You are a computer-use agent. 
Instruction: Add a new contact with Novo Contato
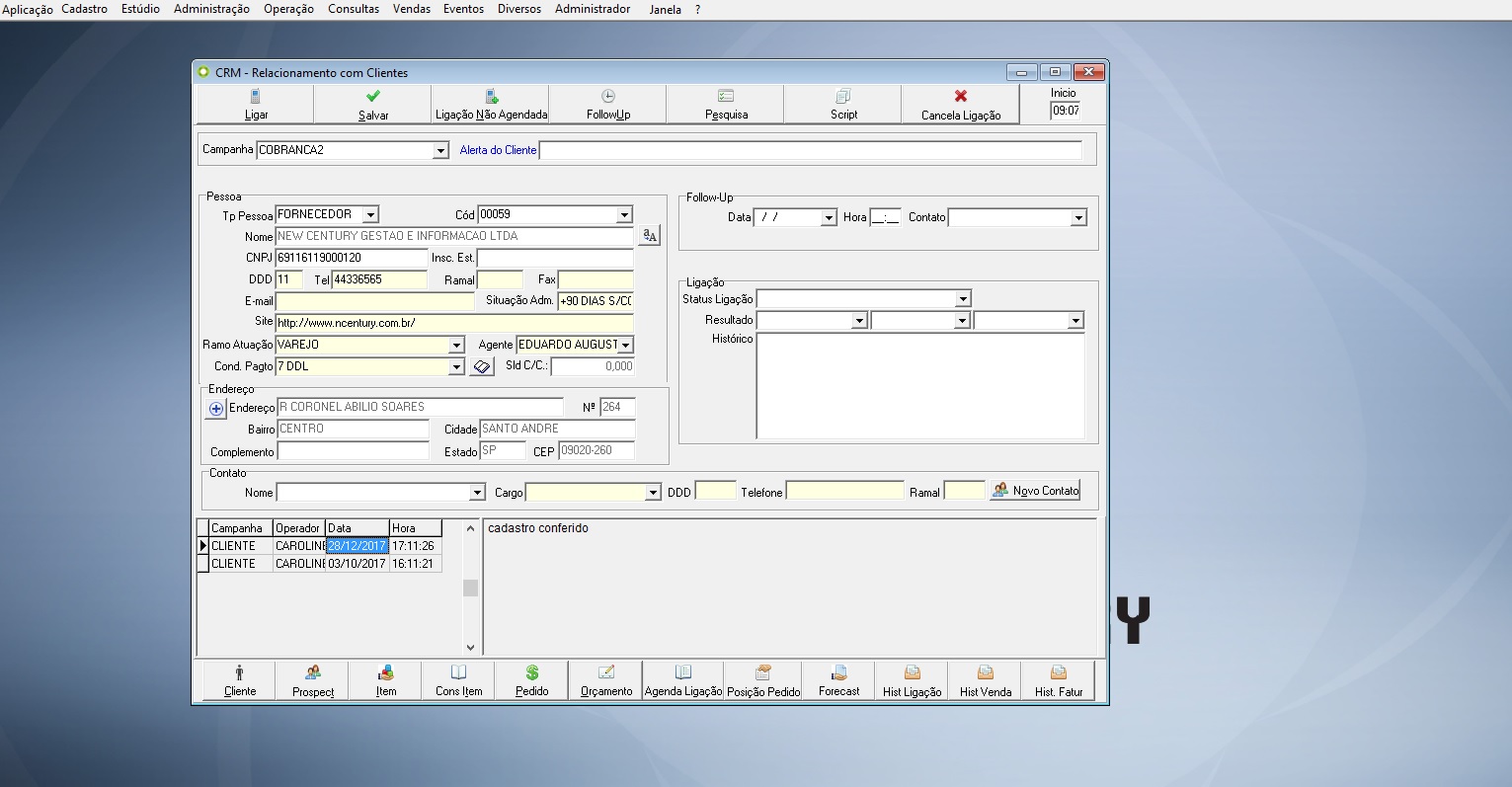click(x=1036, y=490)
